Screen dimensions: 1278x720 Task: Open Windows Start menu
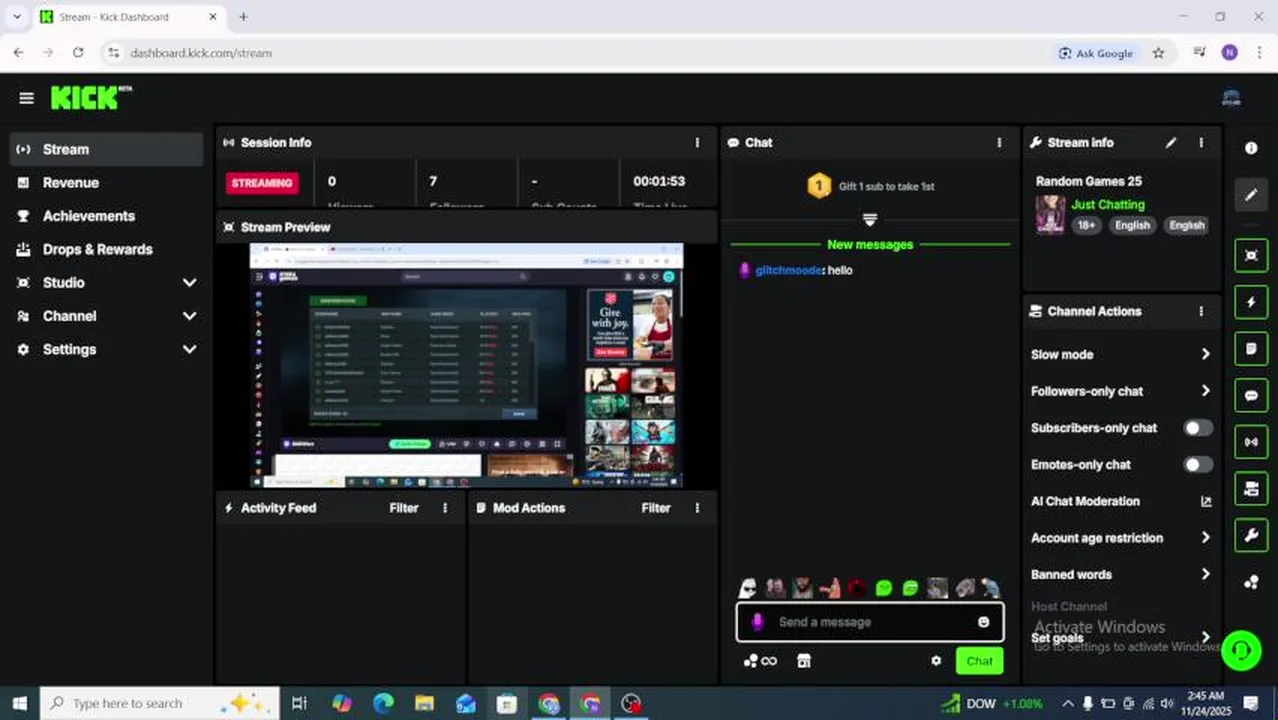(x=19, y=703)
